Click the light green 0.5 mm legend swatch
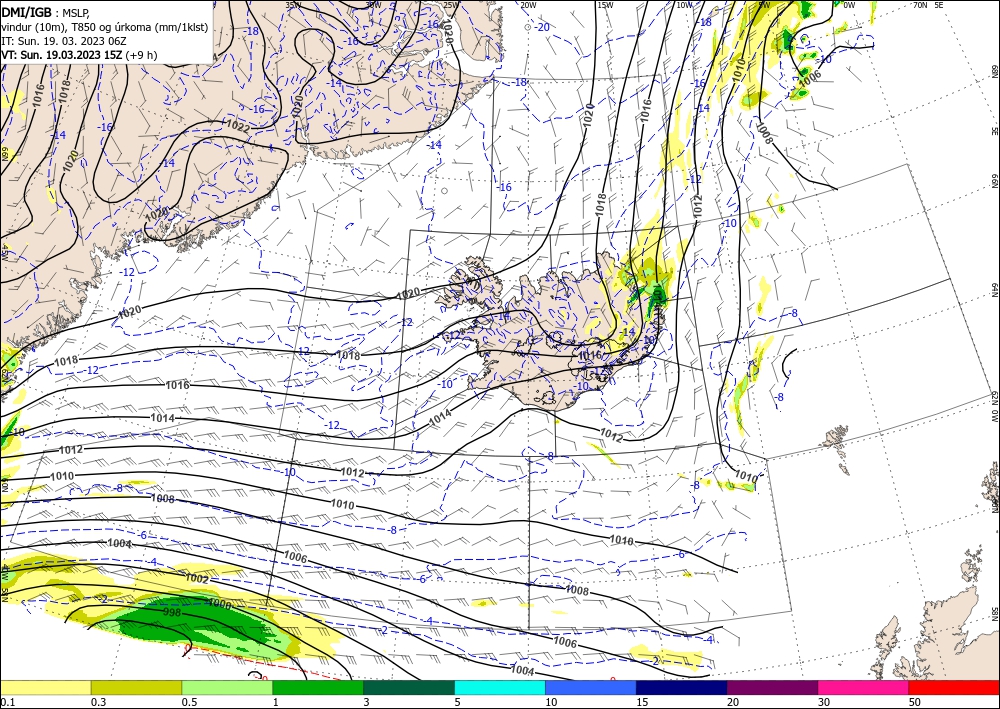The image size is (1000, 709). 227,687
